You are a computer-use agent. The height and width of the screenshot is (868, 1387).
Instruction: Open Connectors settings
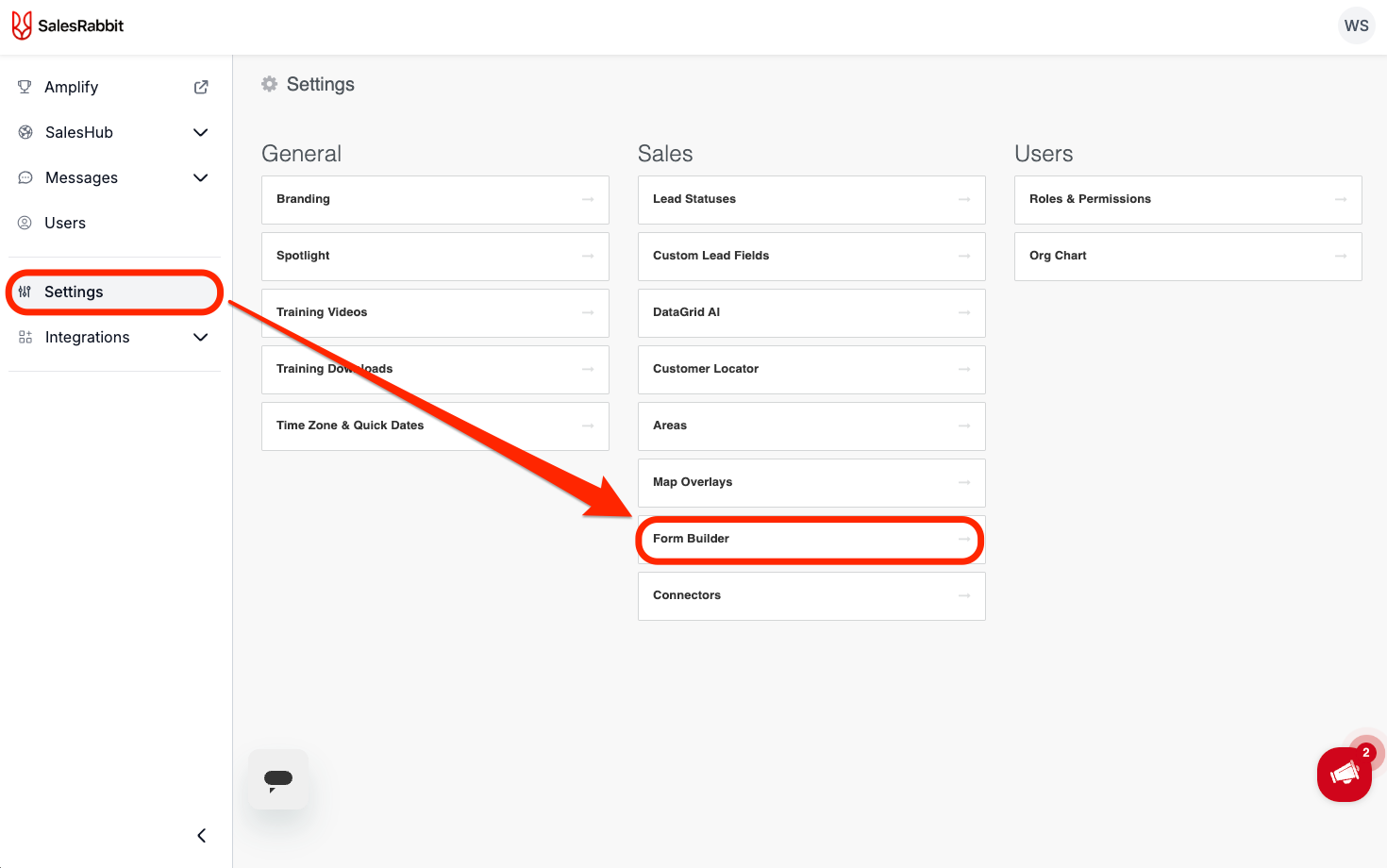point(811,596)
